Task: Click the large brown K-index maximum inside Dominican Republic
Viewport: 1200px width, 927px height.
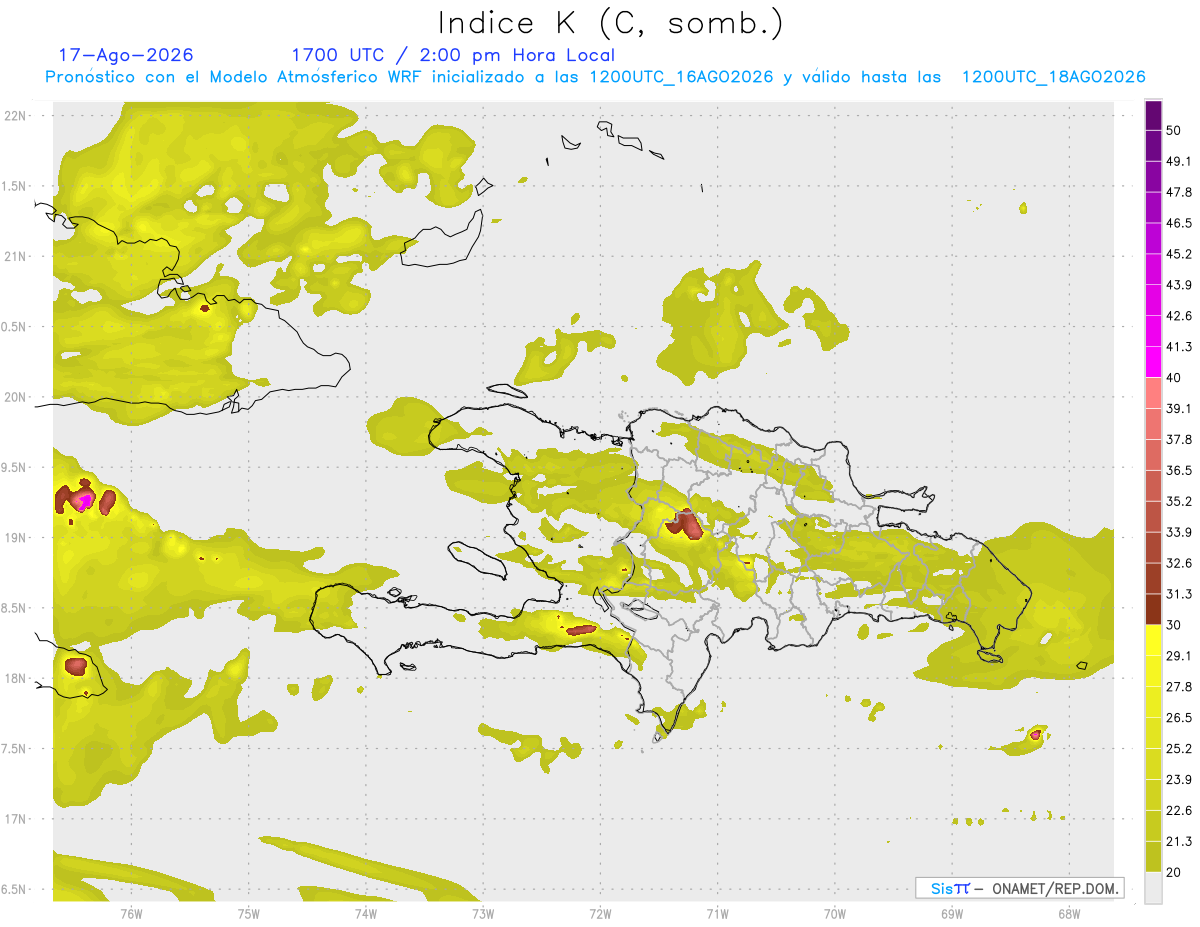Action: (686, 524)
